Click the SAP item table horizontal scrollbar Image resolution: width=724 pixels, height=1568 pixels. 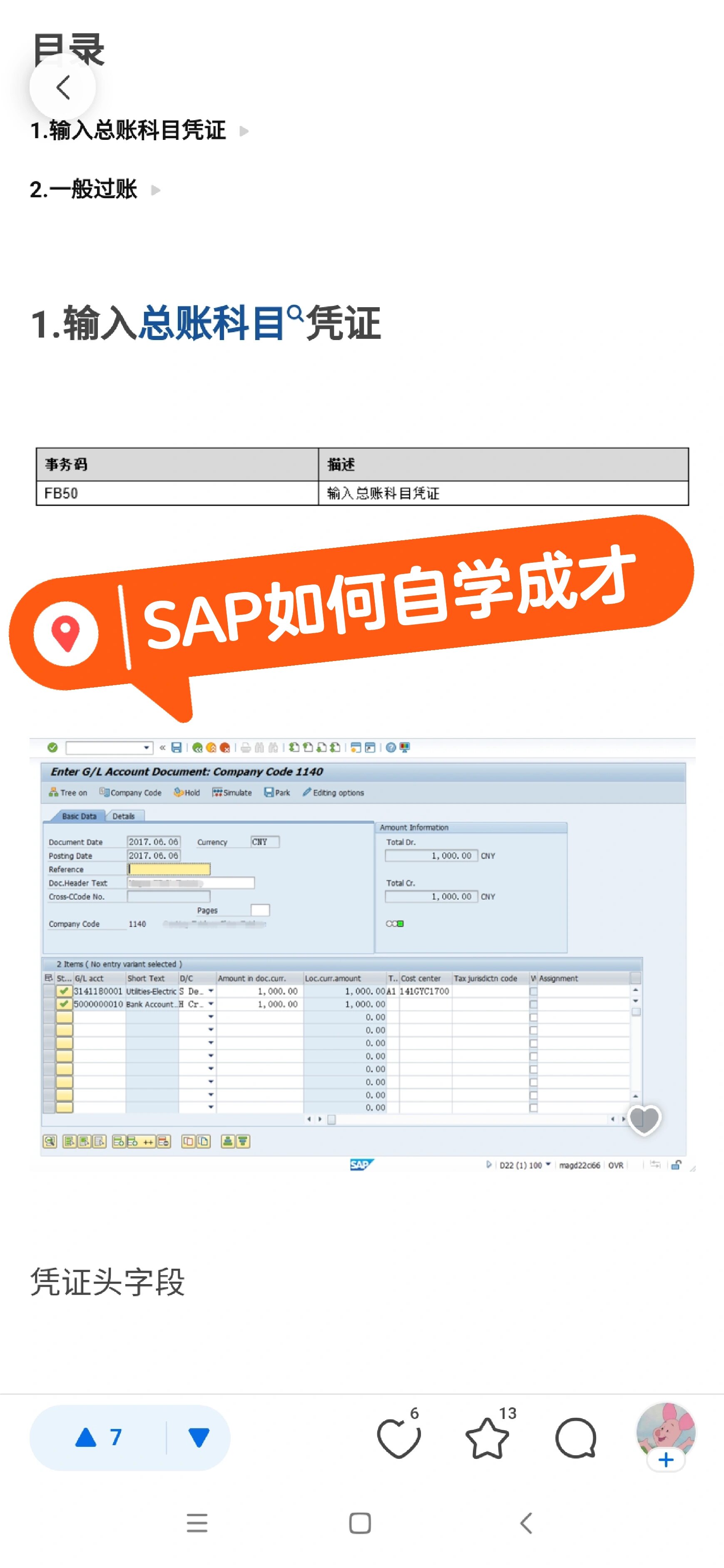(x=466, y=1119)
